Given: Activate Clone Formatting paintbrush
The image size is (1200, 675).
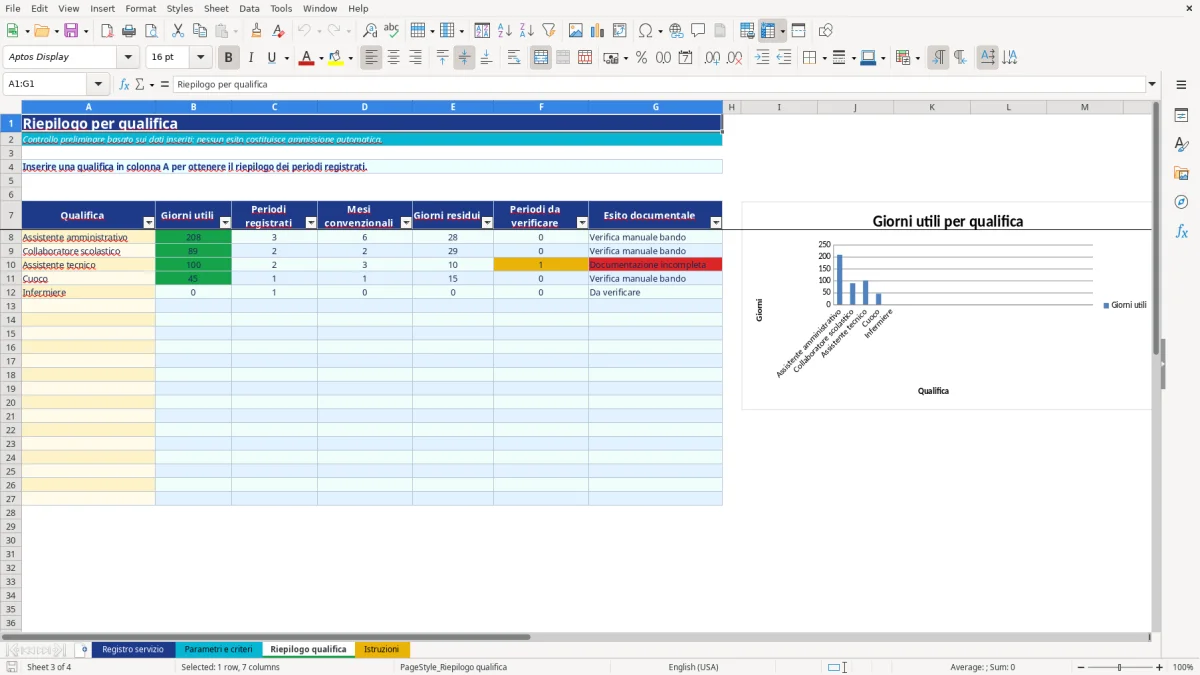Looking at the screenshot, I should 257,31.
